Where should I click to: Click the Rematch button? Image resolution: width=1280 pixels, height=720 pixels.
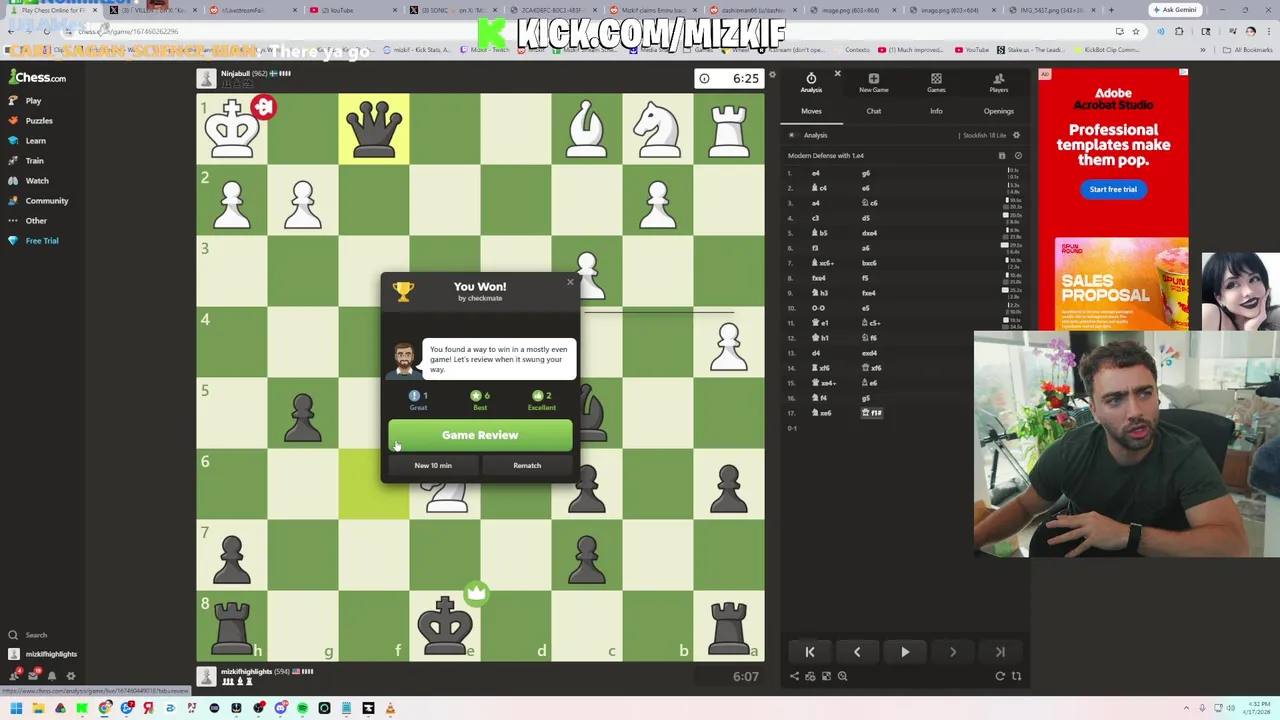(527, 465)
